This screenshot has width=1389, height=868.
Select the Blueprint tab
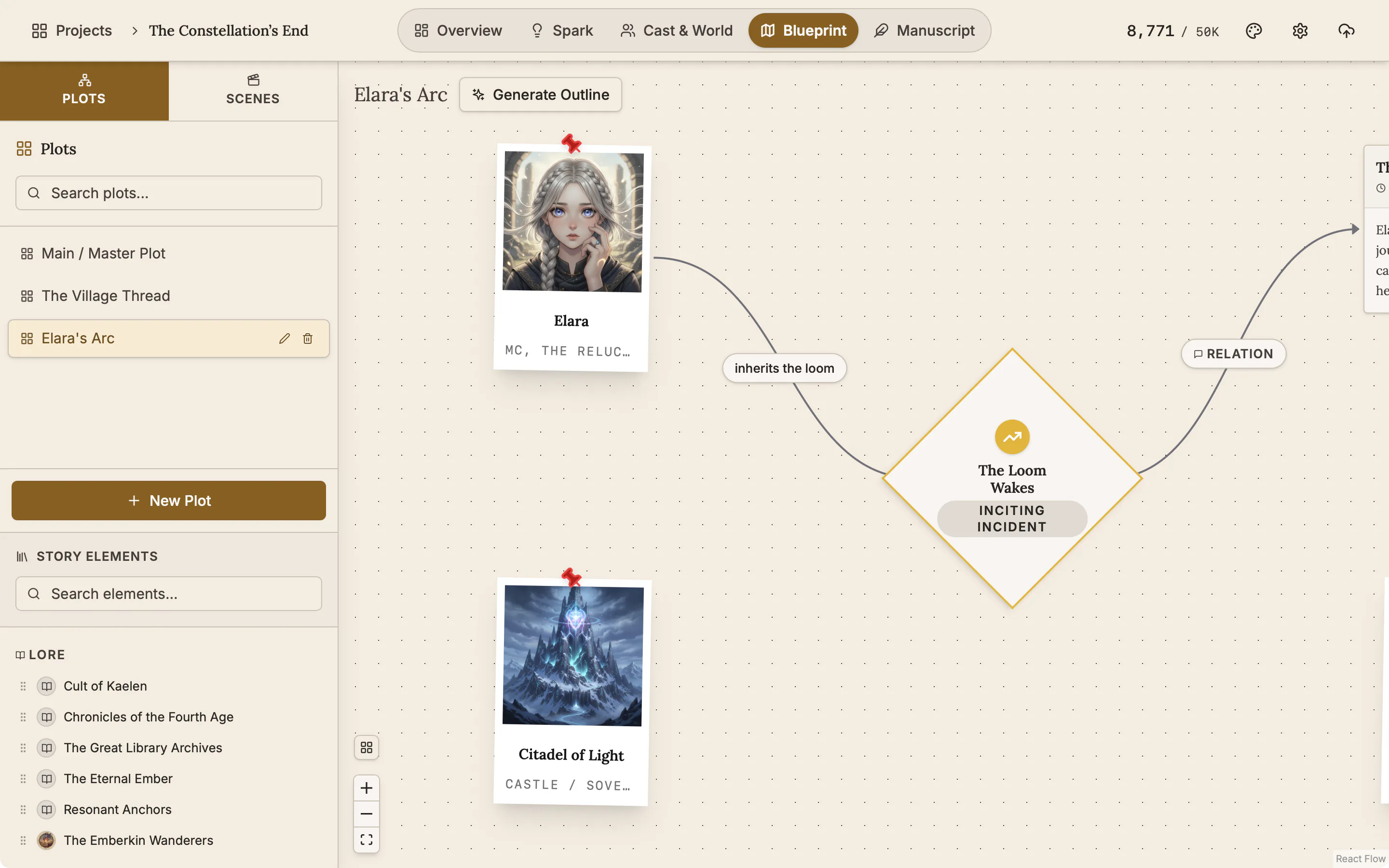point(803,30)
